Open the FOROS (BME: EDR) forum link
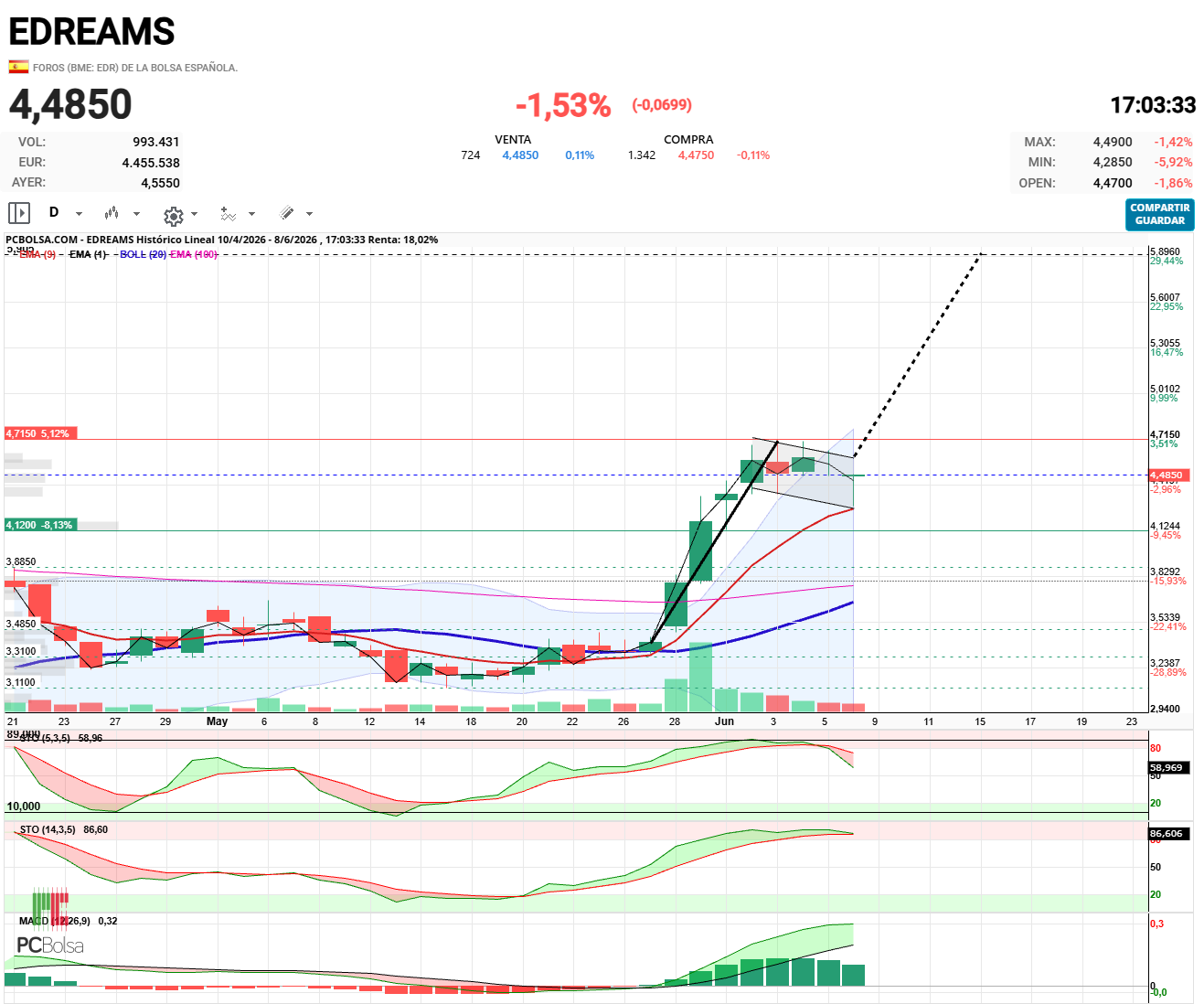 pyautogui.click(x=135, y=68)
